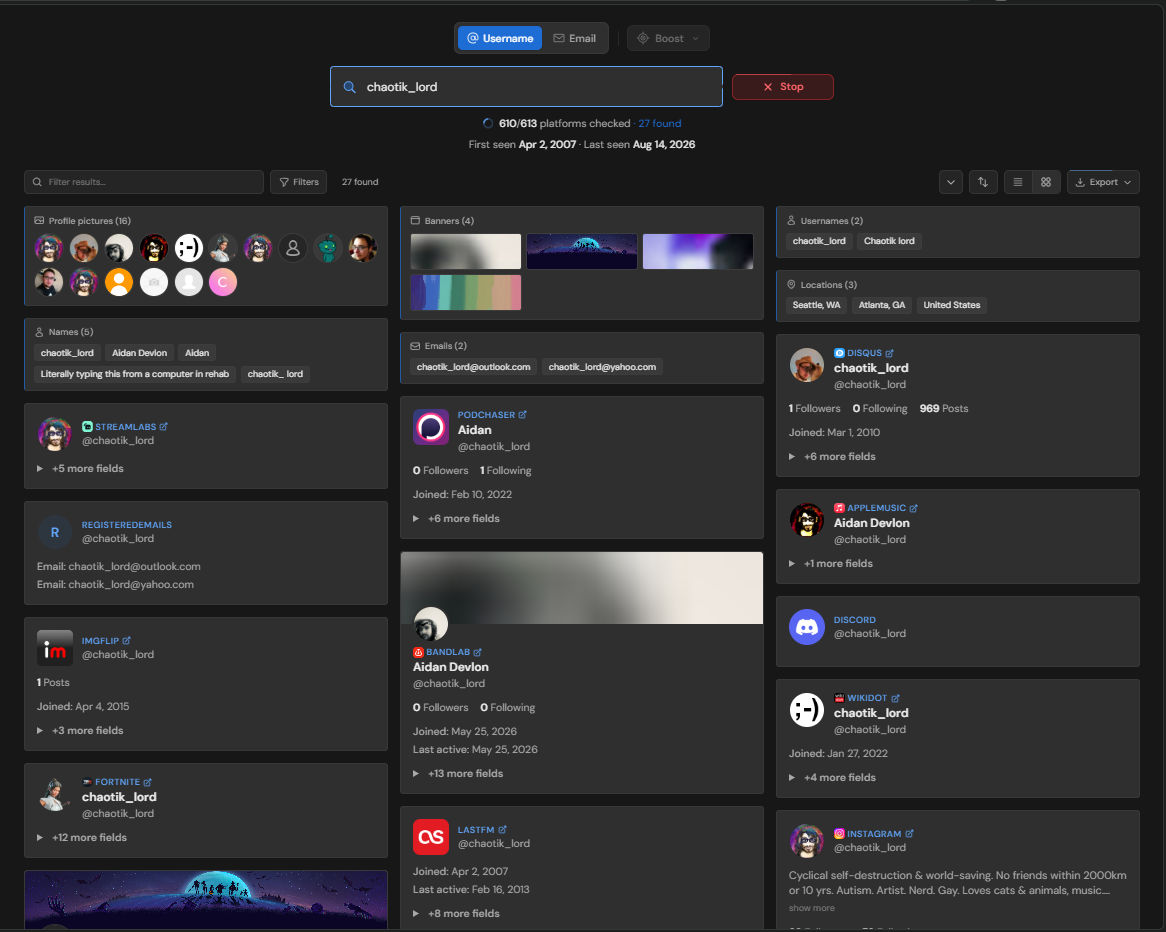Click the RegisteredEmails R avatar

[x=55, y=533]
